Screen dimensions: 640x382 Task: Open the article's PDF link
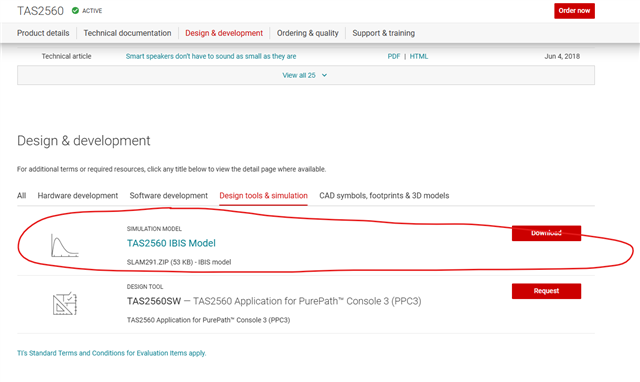pos(393,56)
